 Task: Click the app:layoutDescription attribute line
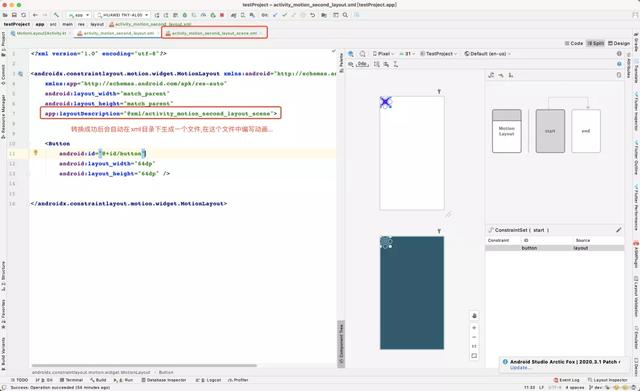pos(161,113)
